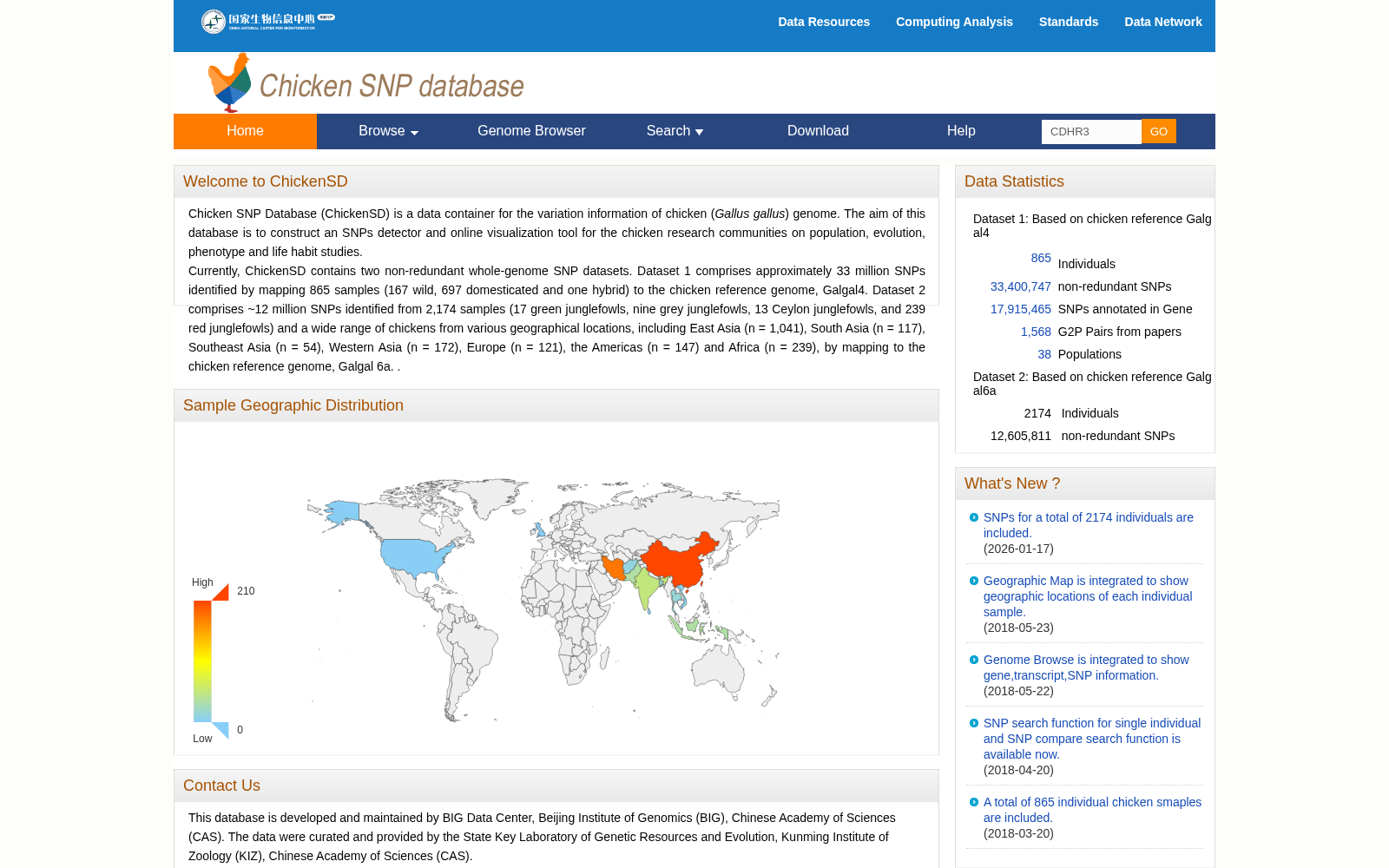The image size is (1389, 868).
Task: Open the Computing Analysis top menu
Action: pos(954,22)
